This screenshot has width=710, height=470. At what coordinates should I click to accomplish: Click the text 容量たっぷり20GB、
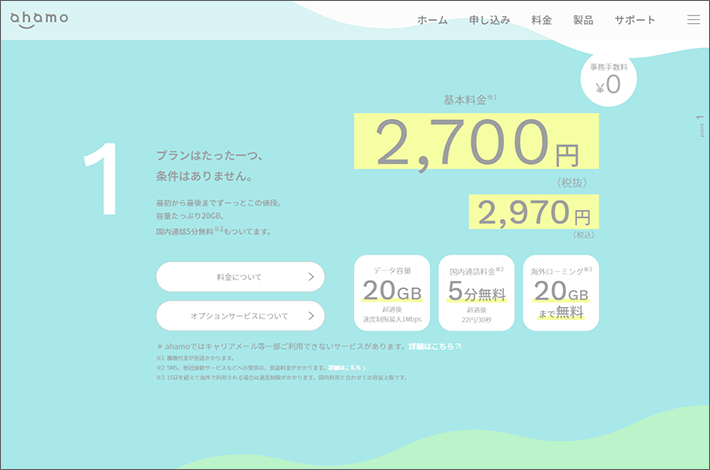[x=190, y=216]
